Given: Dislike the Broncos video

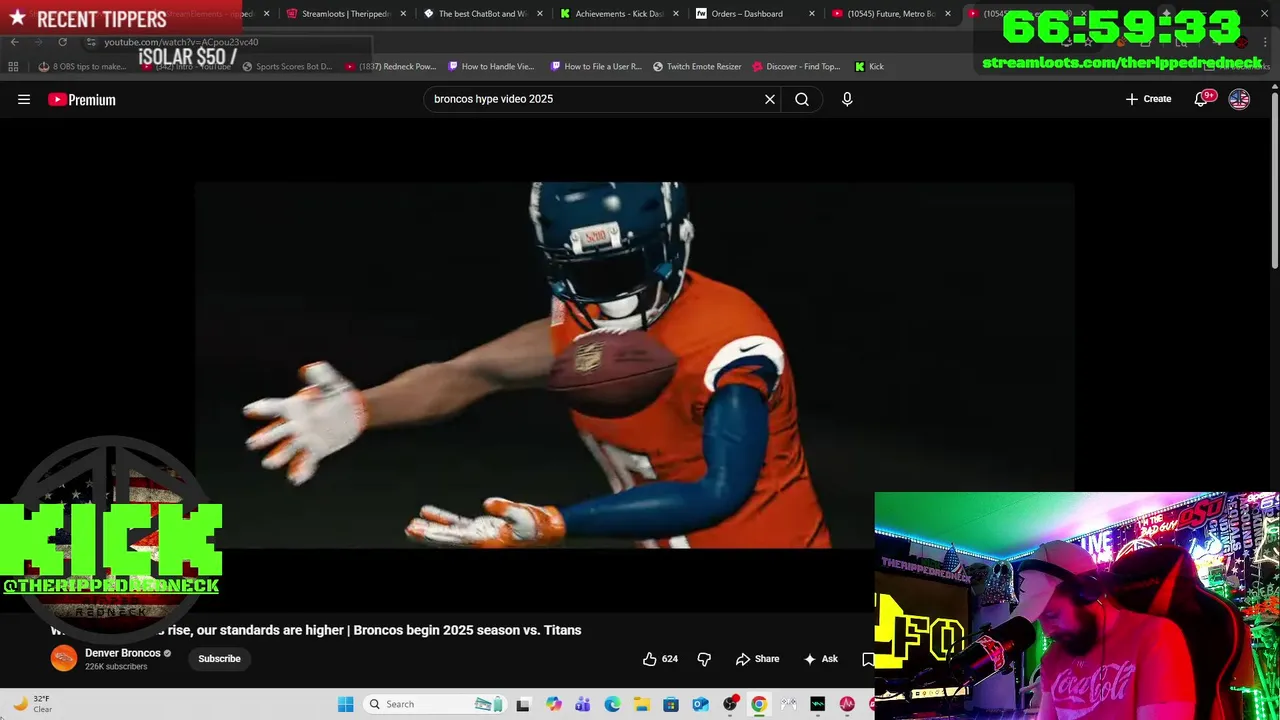Looking at the screenshot, I should pyautogui.click(x=704, y=659).
